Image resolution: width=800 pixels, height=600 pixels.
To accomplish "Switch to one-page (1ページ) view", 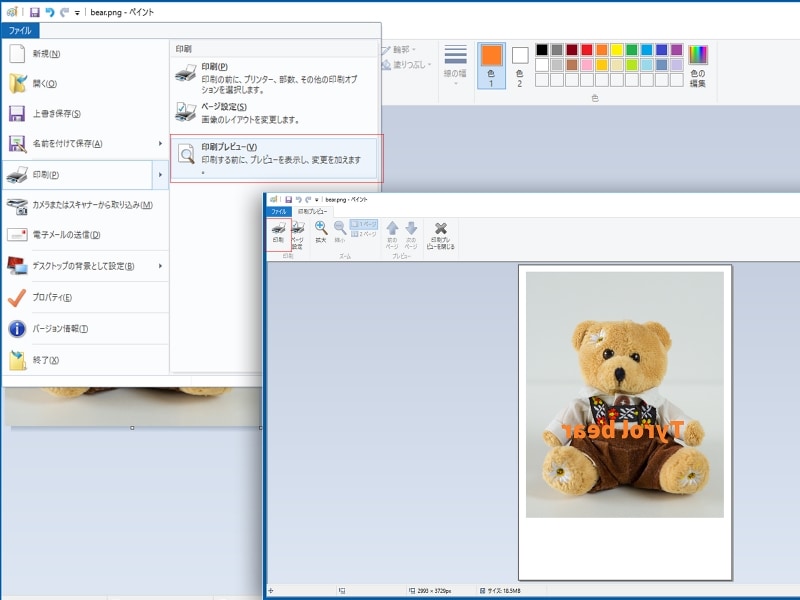I will [x=364, y=224].
